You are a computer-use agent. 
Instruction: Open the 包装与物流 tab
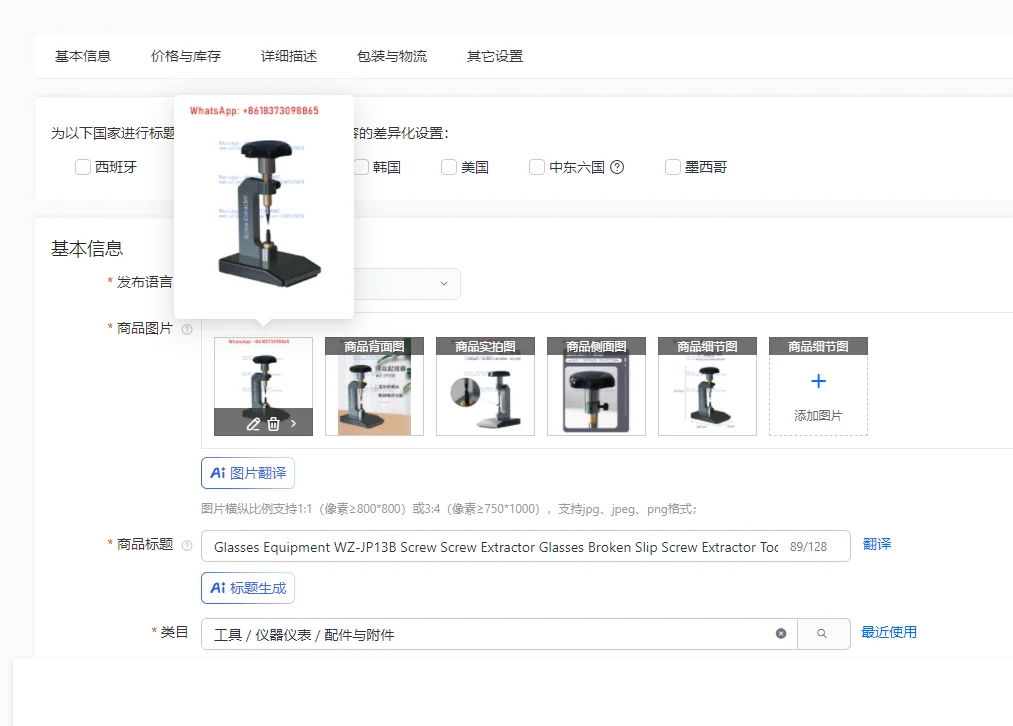392,56
